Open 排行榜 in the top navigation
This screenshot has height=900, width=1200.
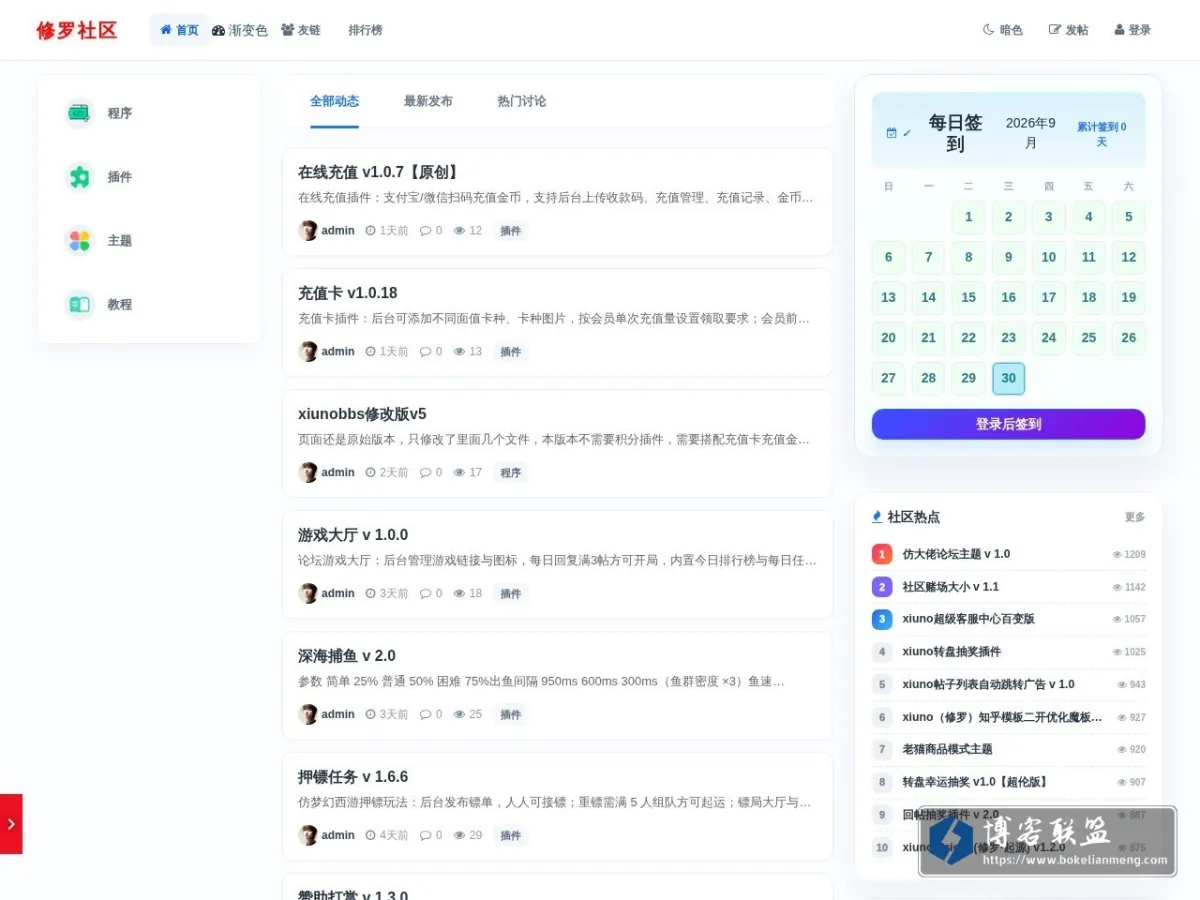(x=365, y=30)
